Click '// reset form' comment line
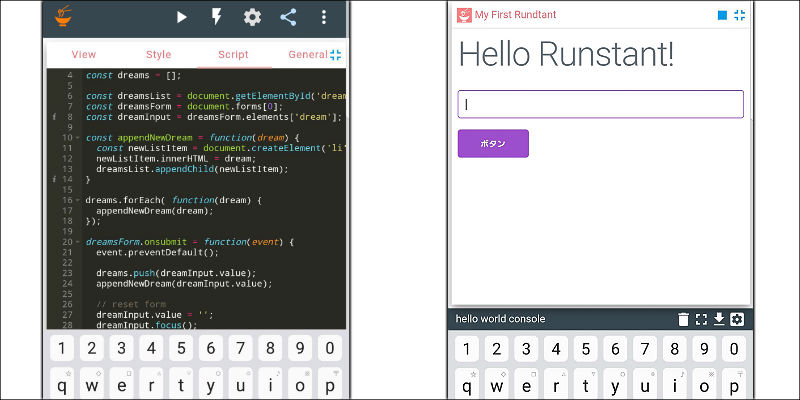The height and width of the screenshot is (400, 800). [x=131, y=305]
